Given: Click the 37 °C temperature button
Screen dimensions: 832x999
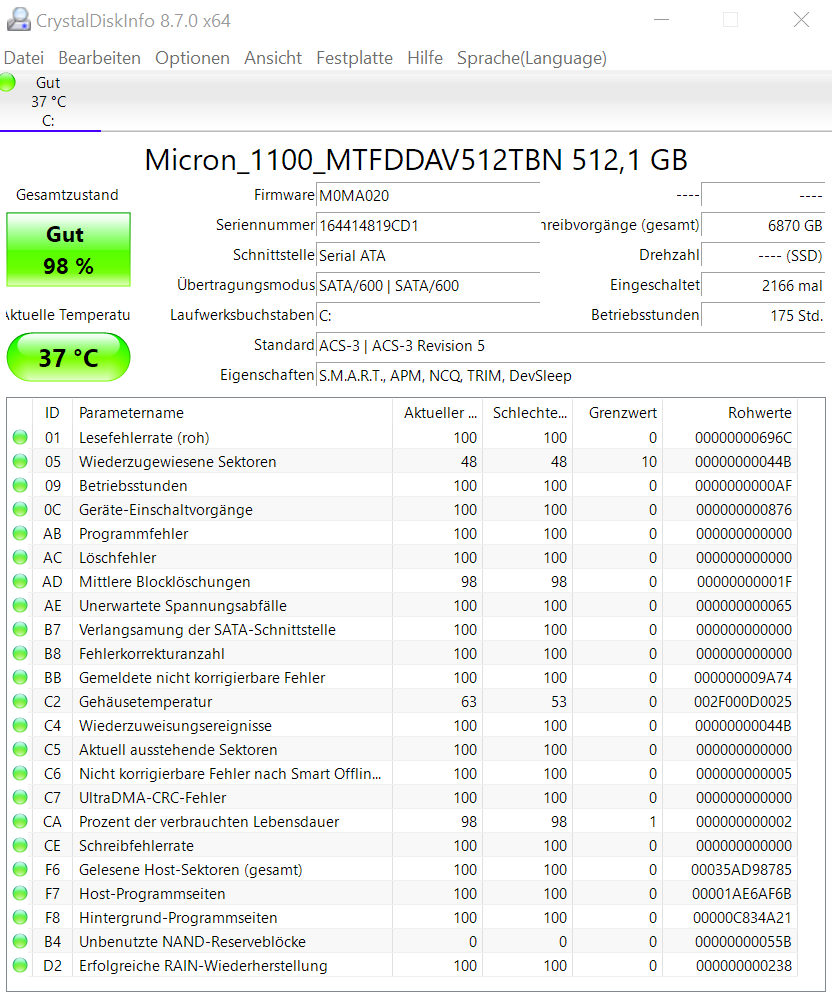Looking at the screenshot, I should click(x=68, y=357).
